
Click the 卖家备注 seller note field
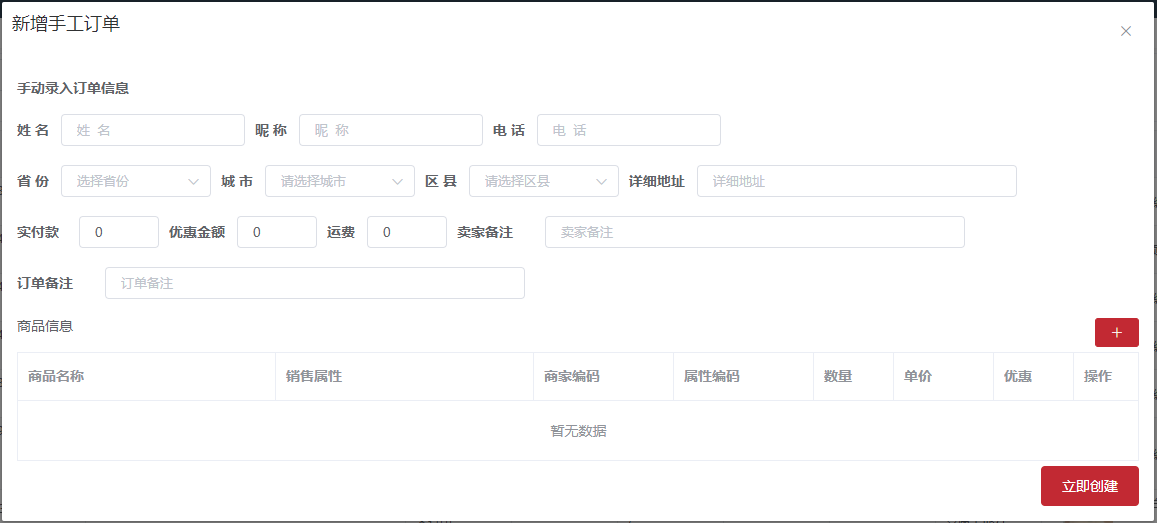(755, 232)
